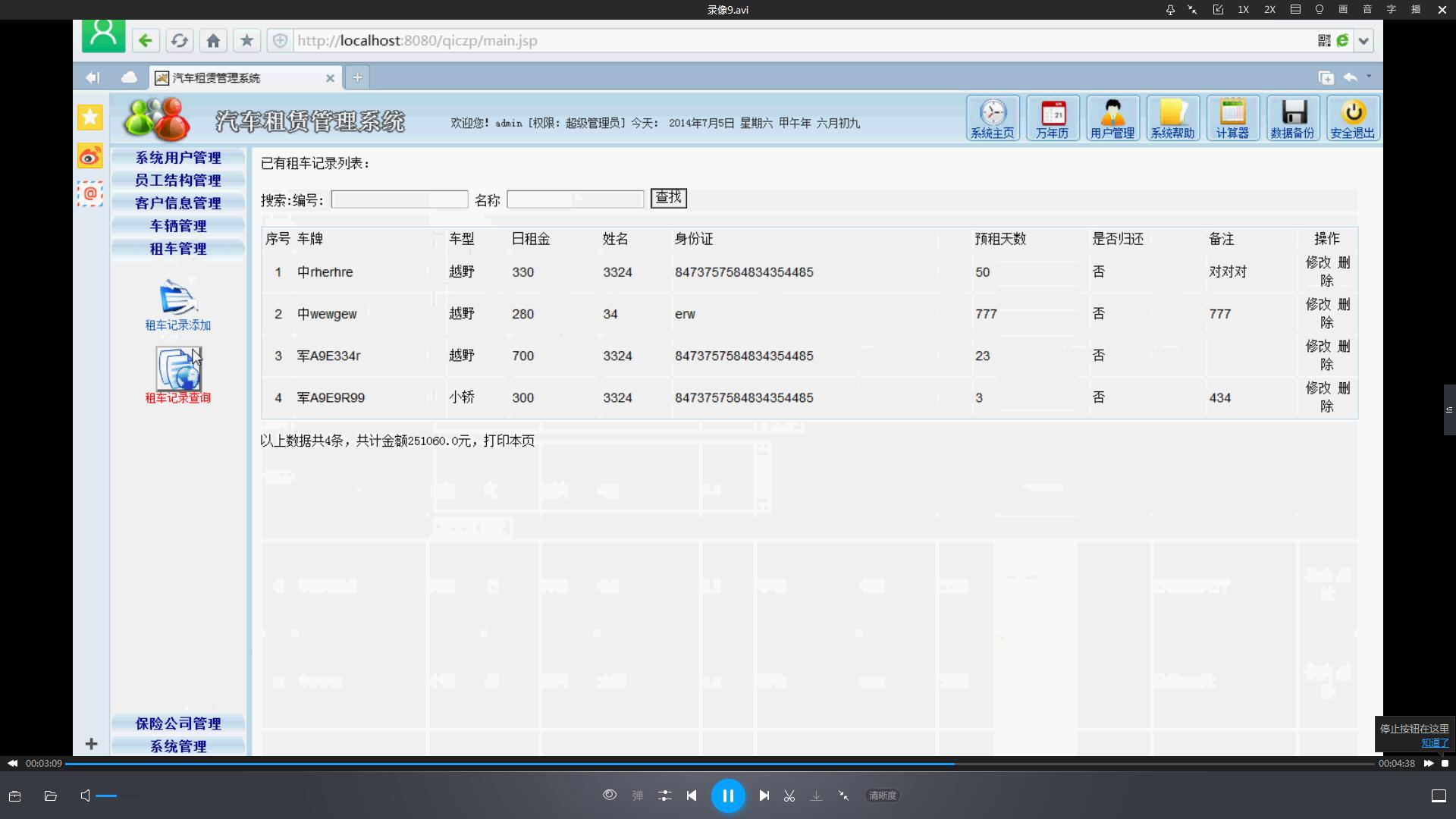Click the 查找 search button
The width and height of the screenshot is (1456, 819).
[668, 198]
